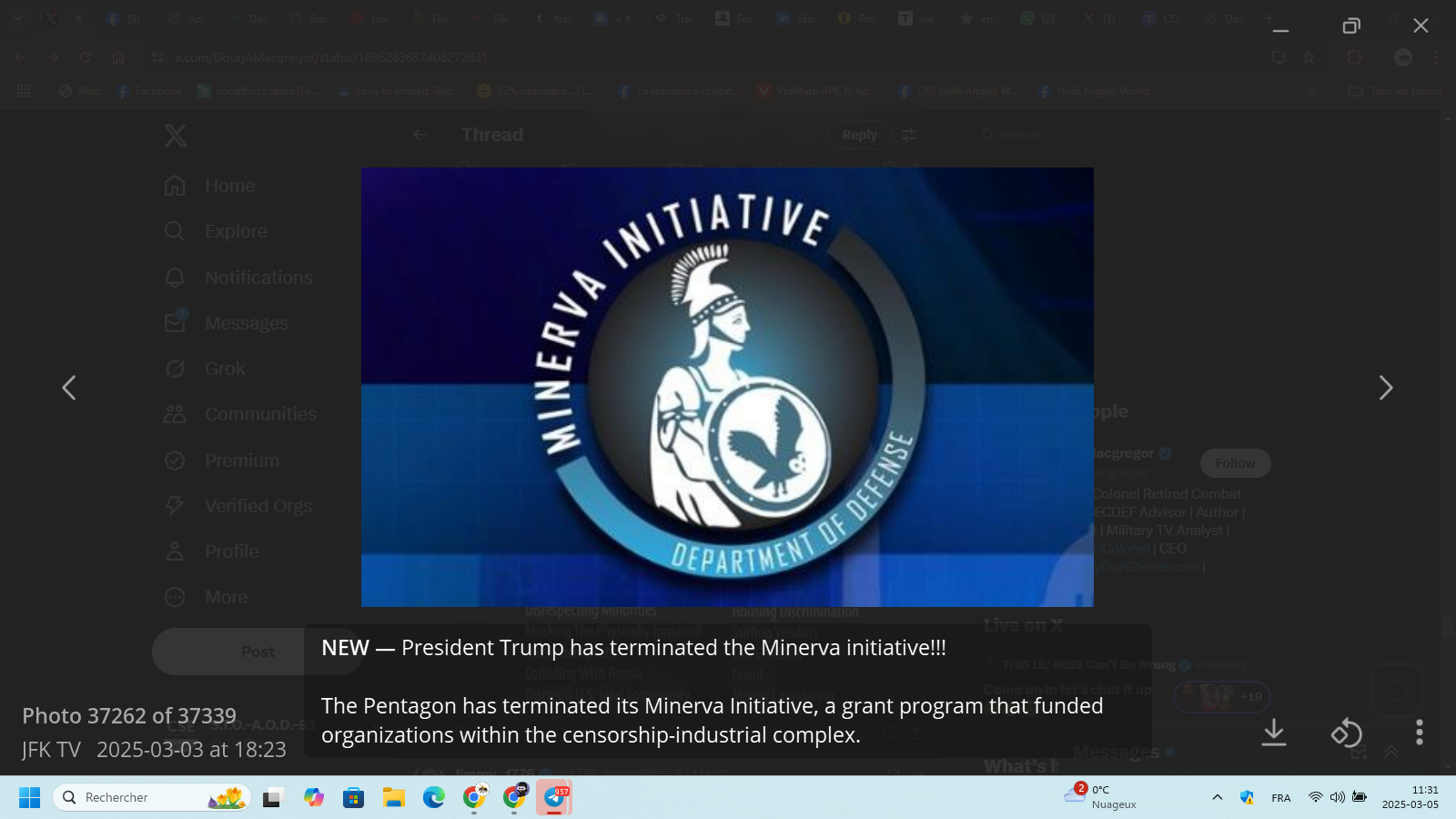
Task: Open the clock and calendar showing 11:31
Action: coord(1410,797)
